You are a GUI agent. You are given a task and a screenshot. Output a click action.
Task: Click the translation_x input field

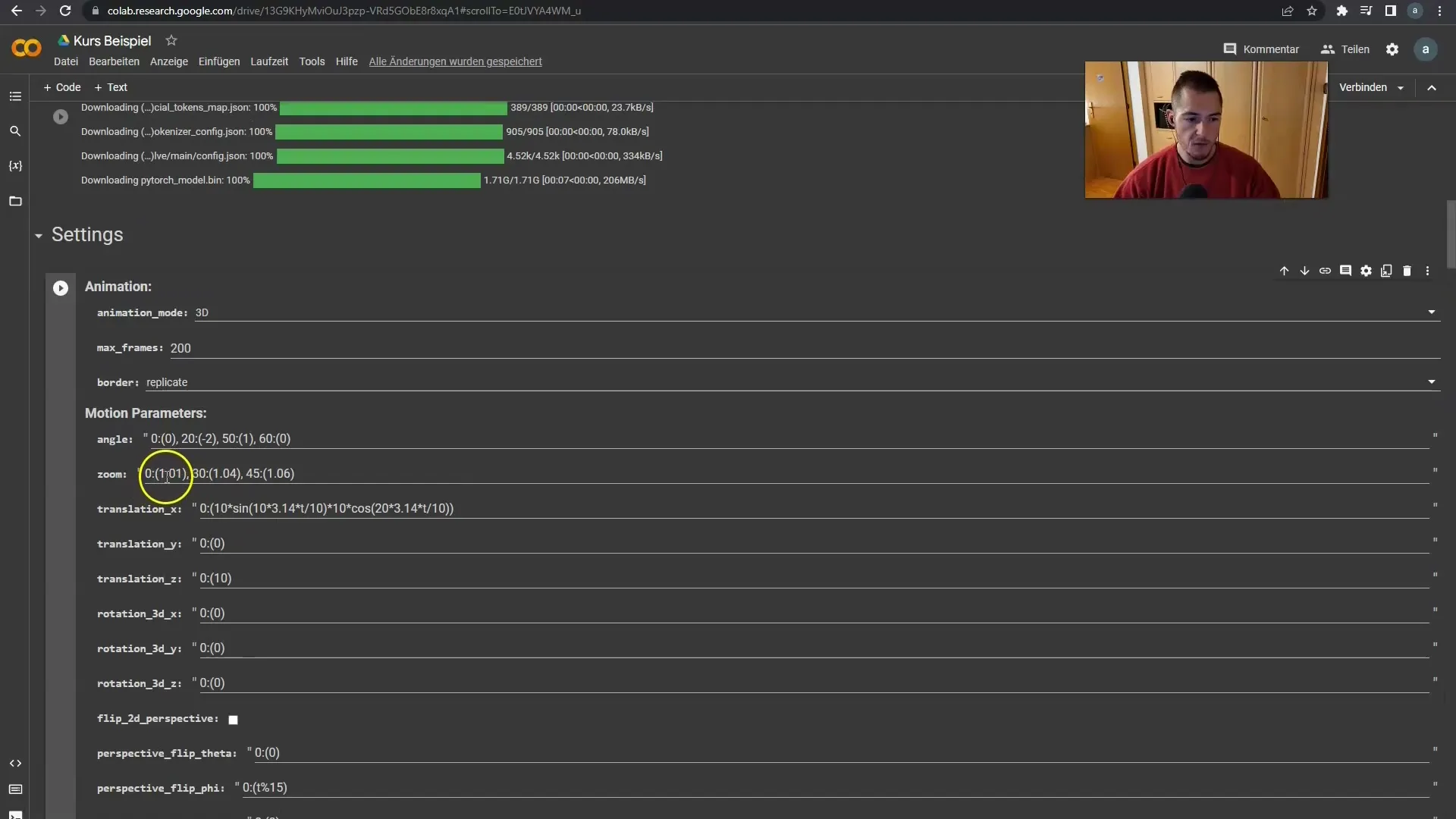(x=814, y=508)
